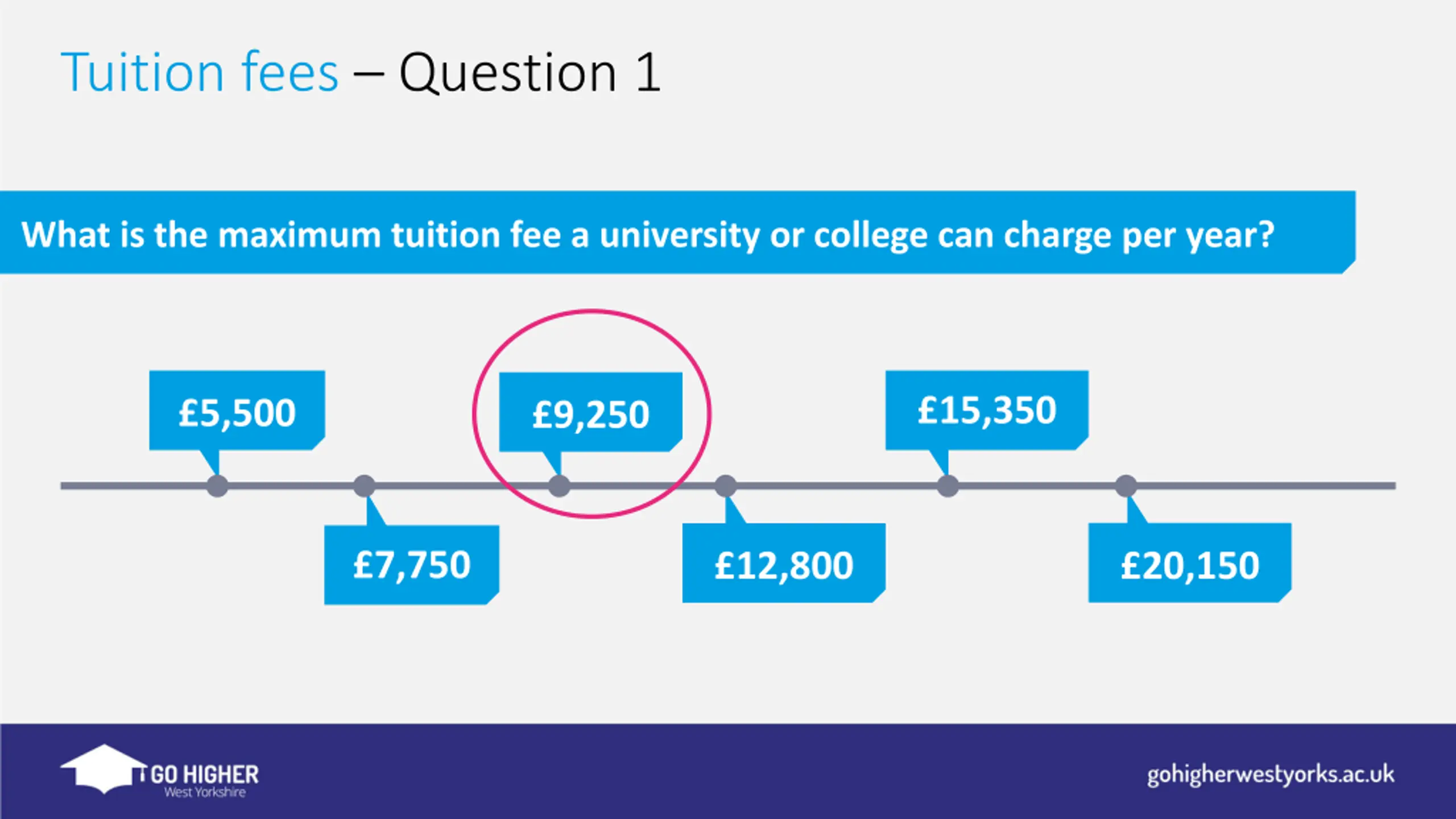
Task: Click the GO HIGHER West Yorkshire text
Action: pos(205,781)
